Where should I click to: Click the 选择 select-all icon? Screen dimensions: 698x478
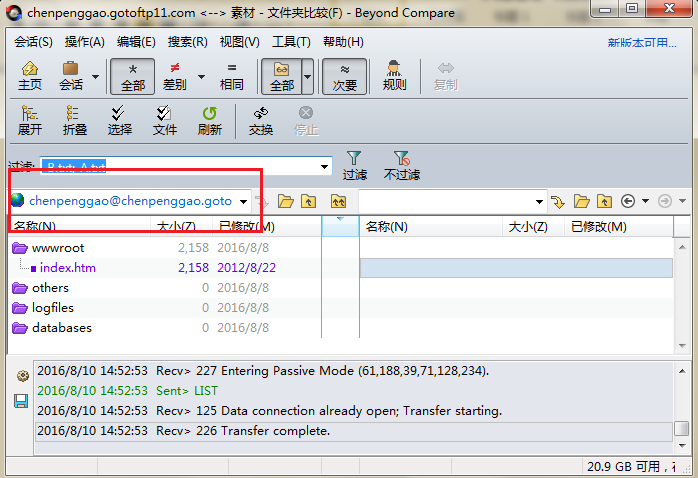coord(119,121)
